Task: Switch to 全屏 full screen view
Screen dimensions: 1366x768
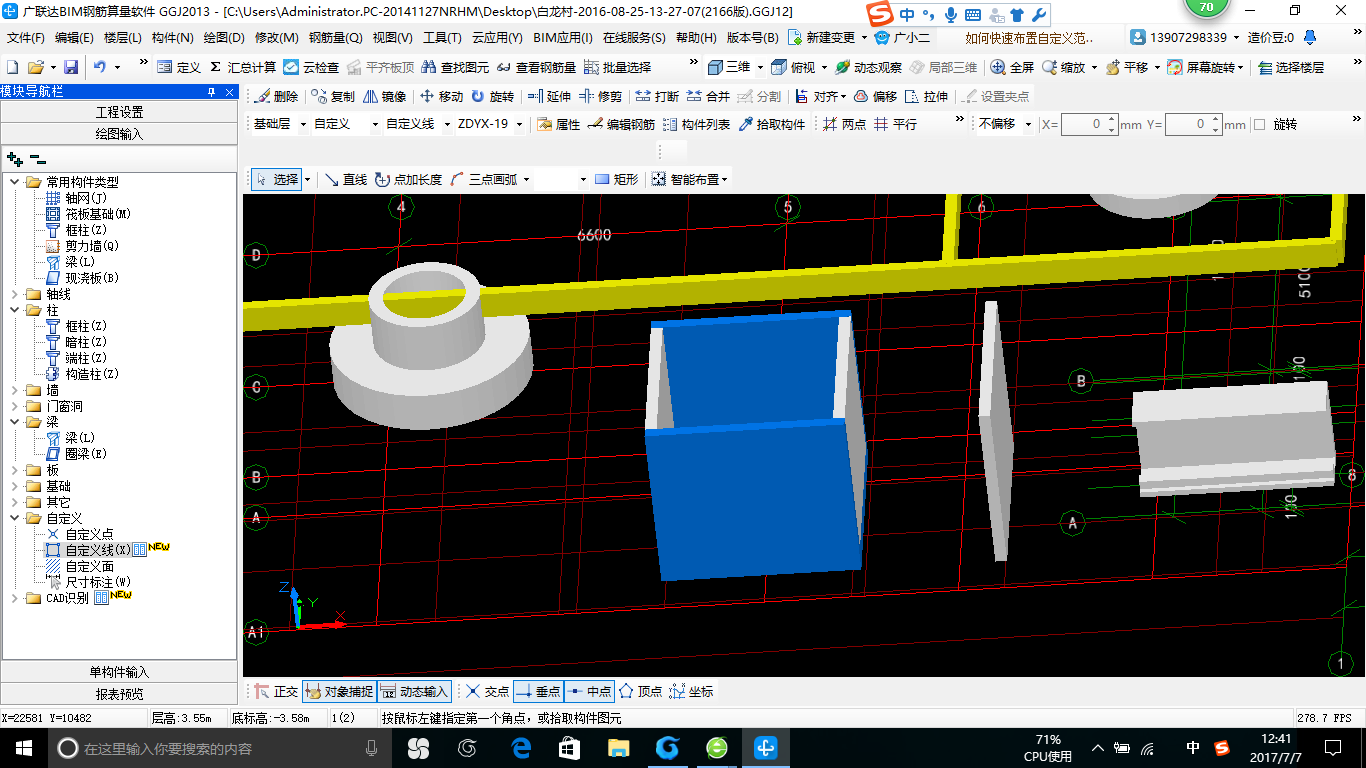Action: click(x=1012, y=67)
